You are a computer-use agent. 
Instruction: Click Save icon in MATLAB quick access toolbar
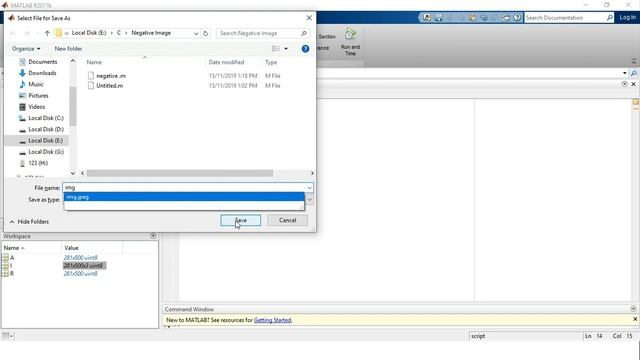[x=438, y=18]
